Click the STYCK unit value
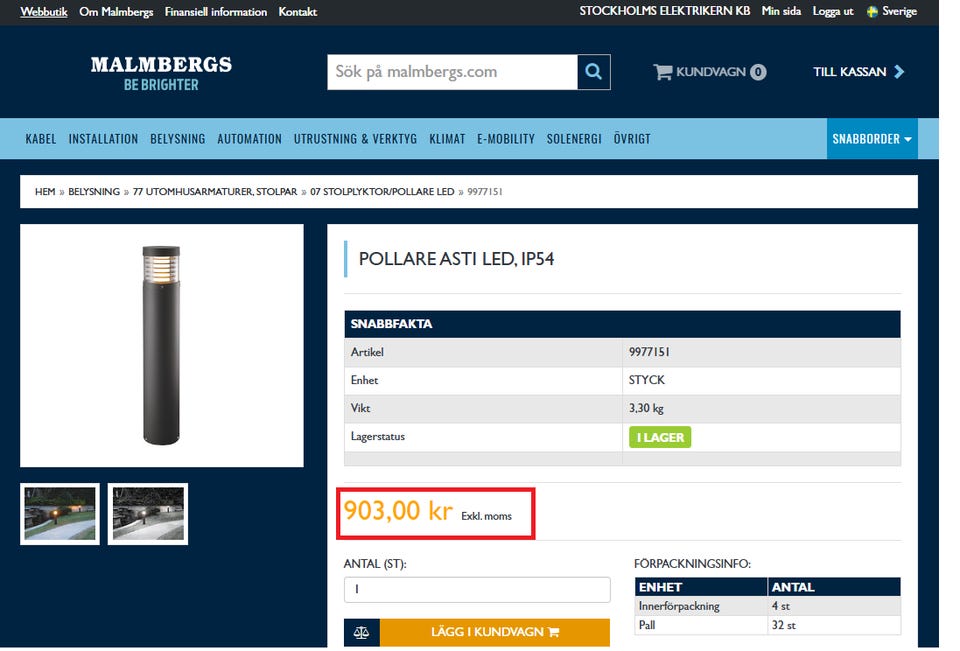The height and width of the screenshot is (651, 960). click(647, 380)
